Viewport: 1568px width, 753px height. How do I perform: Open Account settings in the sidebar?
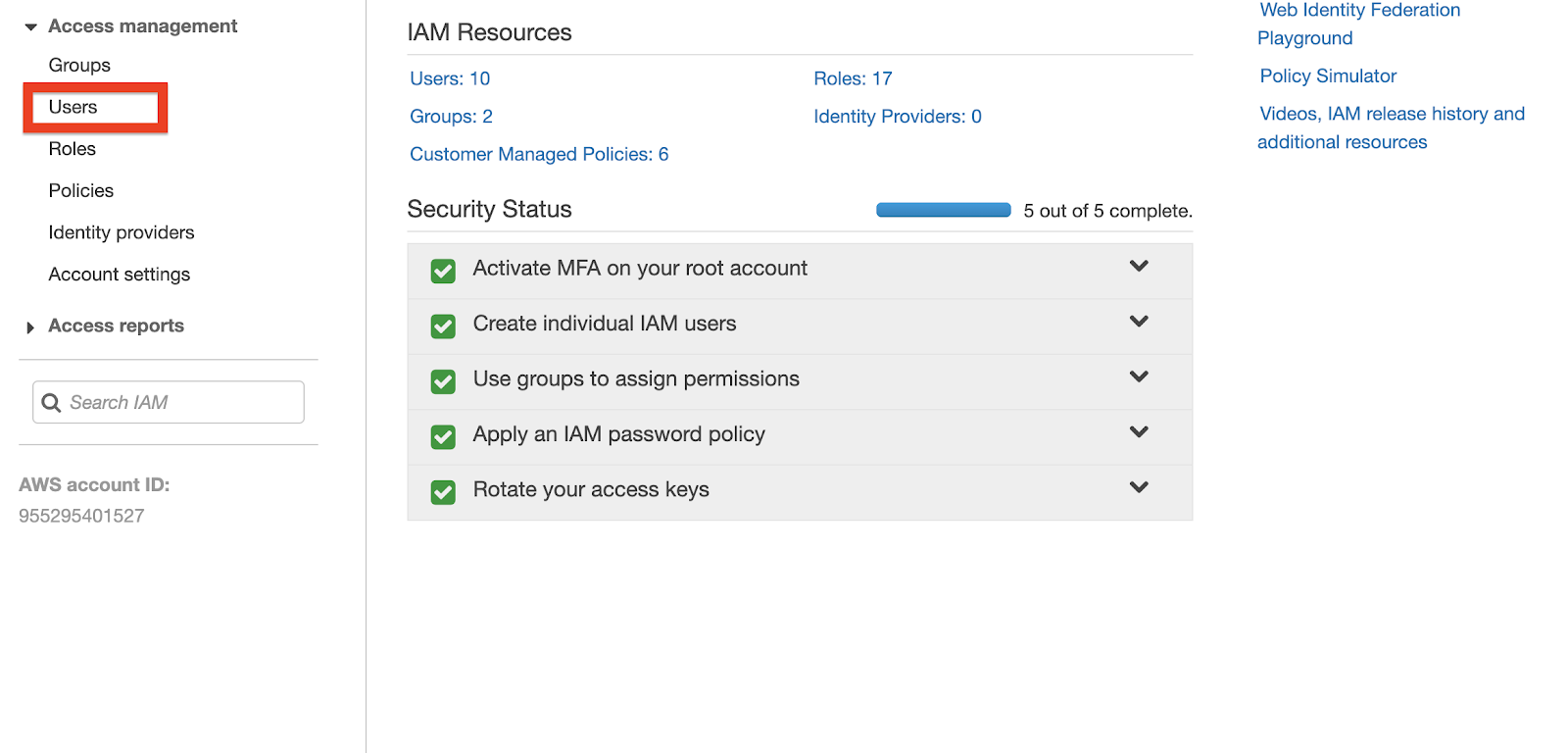[x=120, y=275]
